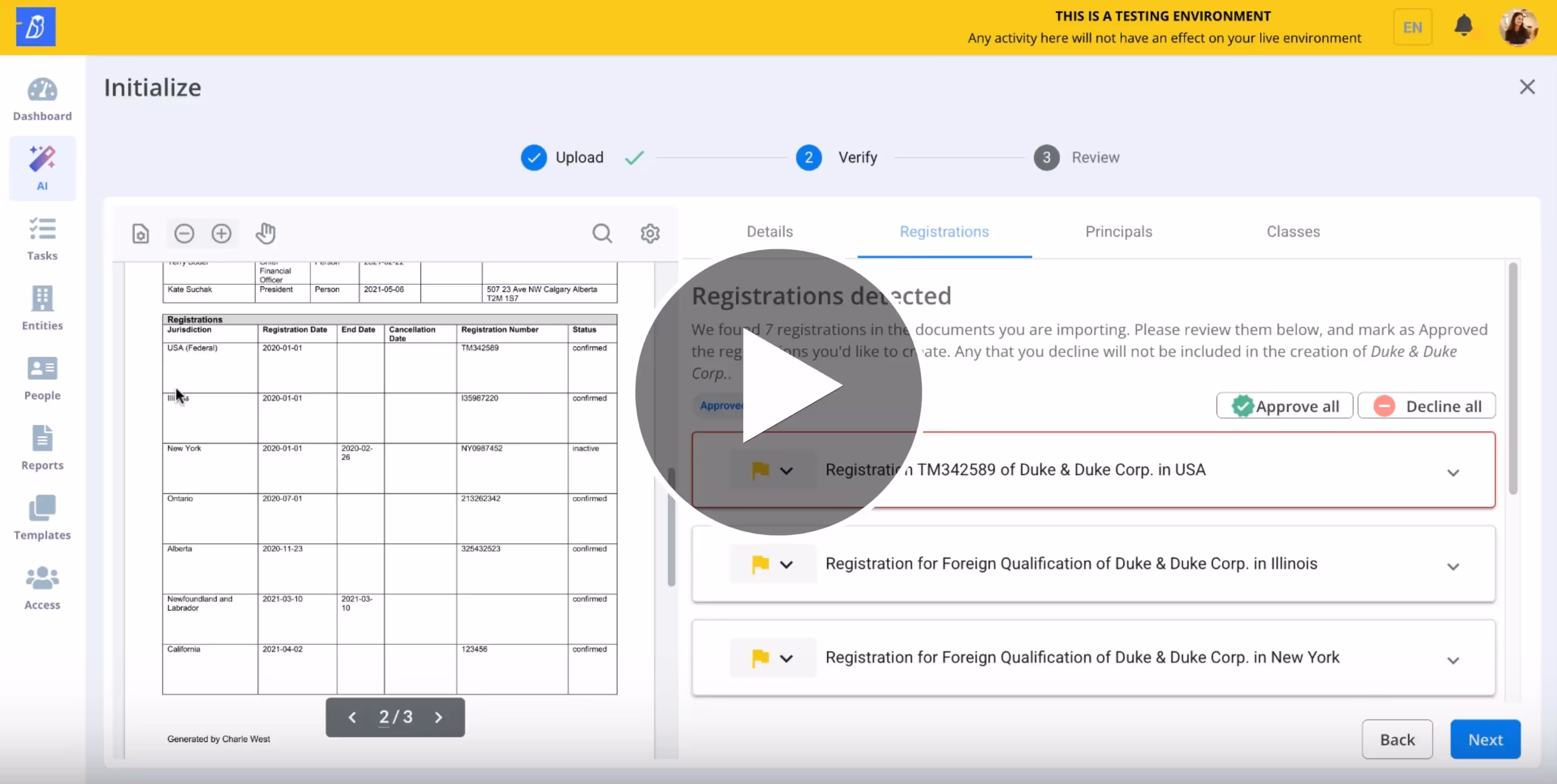This screenshot has height=784, width=1557.
Task: Expand the Illinois foreign qualification card
Action: (x=1453, y=566)
